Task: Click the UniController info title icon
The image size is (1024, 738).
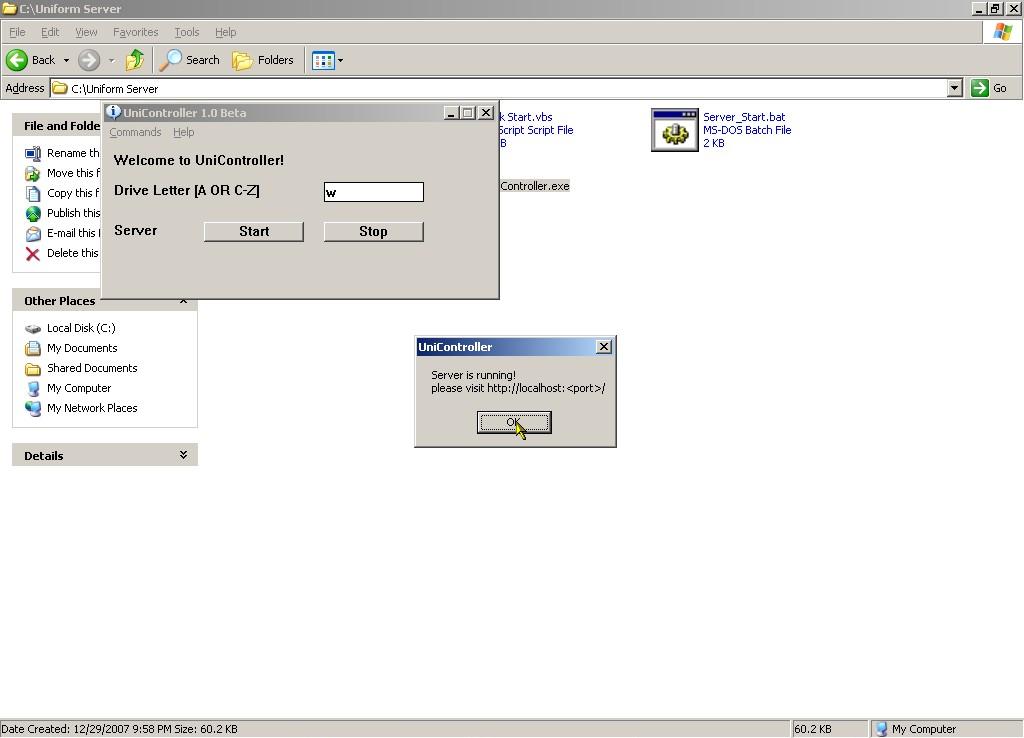Action: 113,112
